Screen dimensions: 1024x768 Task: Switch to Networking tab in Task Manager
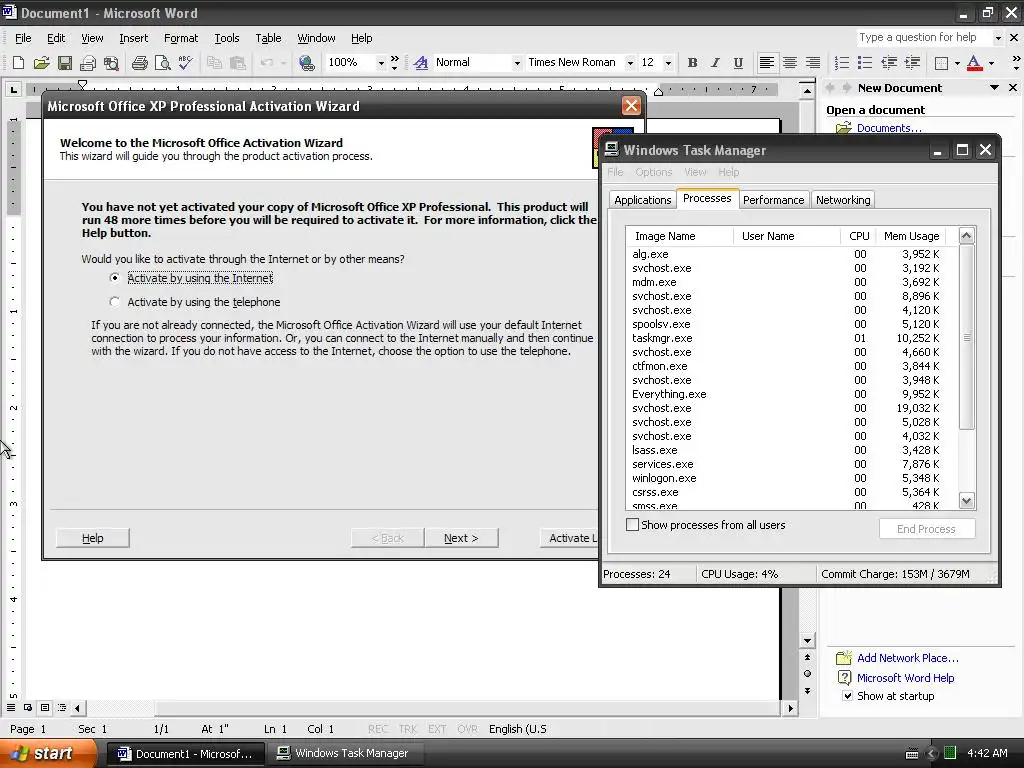click(x=843, y=200)
